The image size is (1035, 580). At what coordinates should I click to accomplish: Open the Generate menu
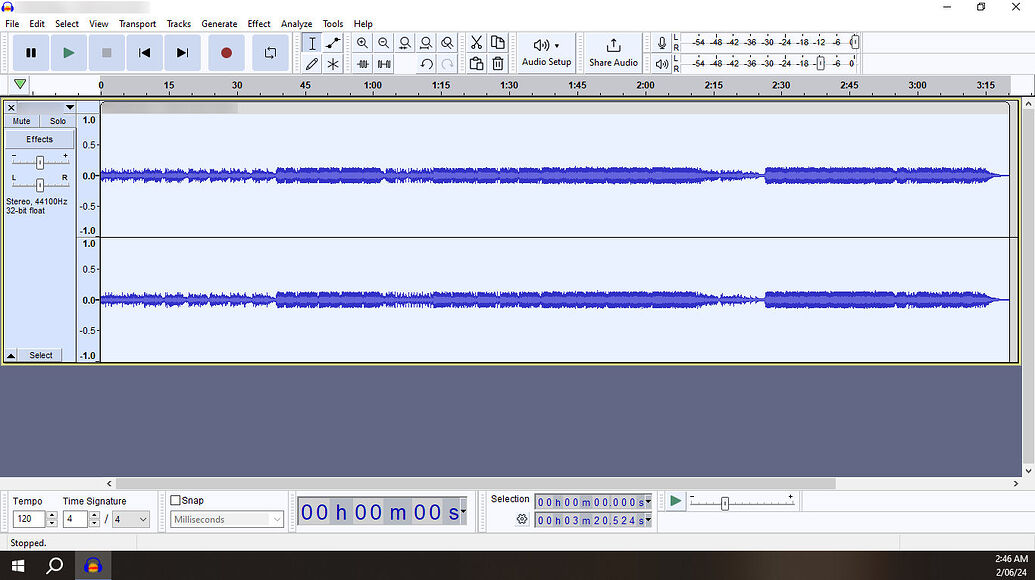point(219,23)
